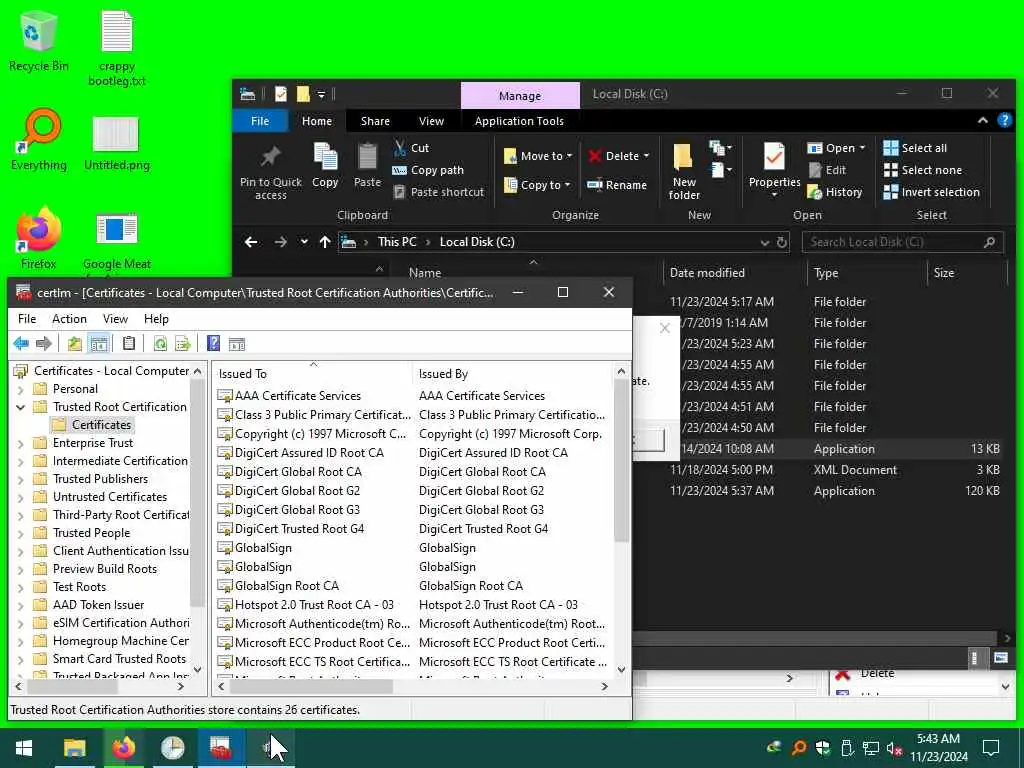
Task: Click Edit in the Open group
Action: point(827,170)
